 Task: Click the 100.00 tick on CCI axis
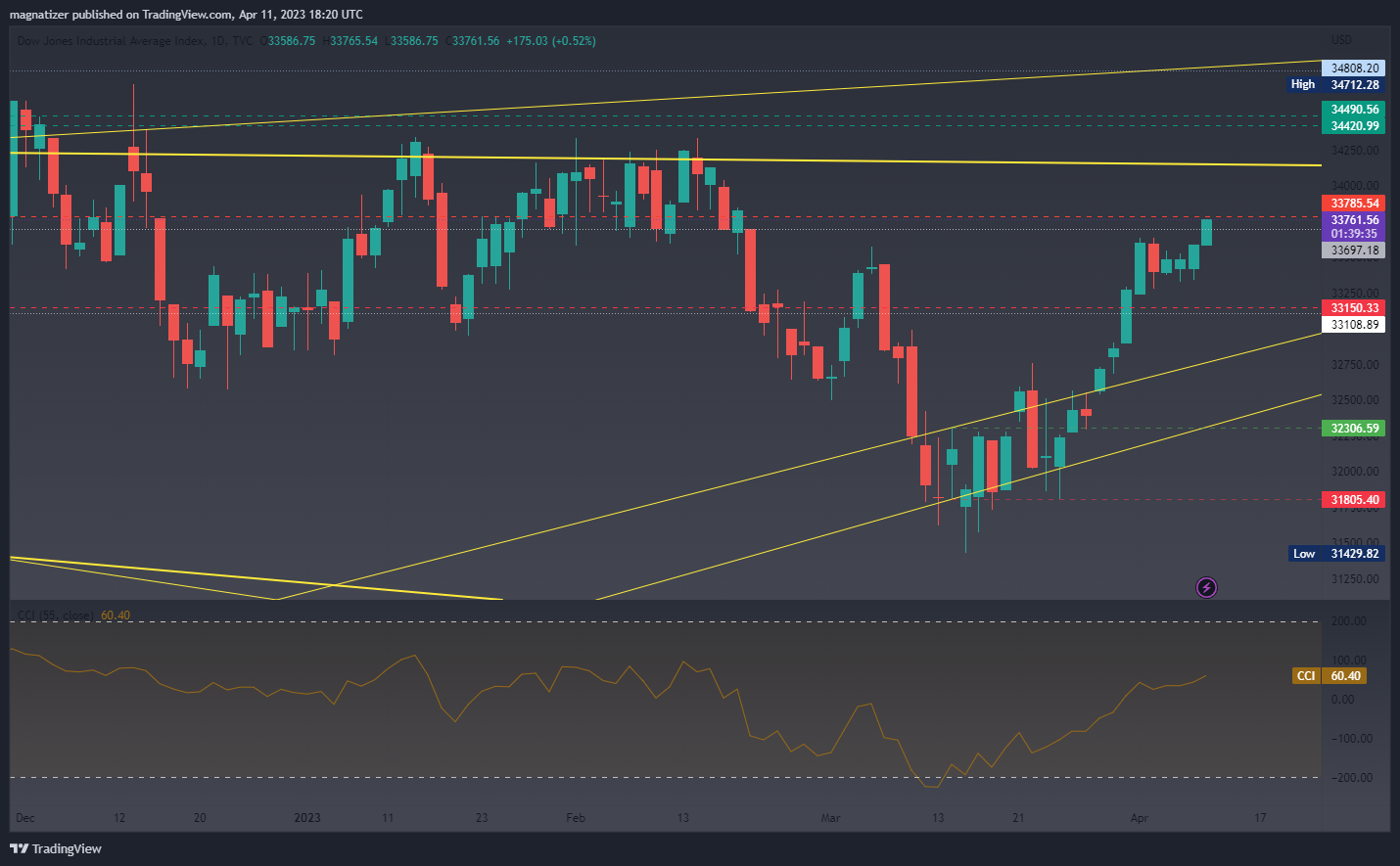pyautogui.click(x=1348, y=661)
